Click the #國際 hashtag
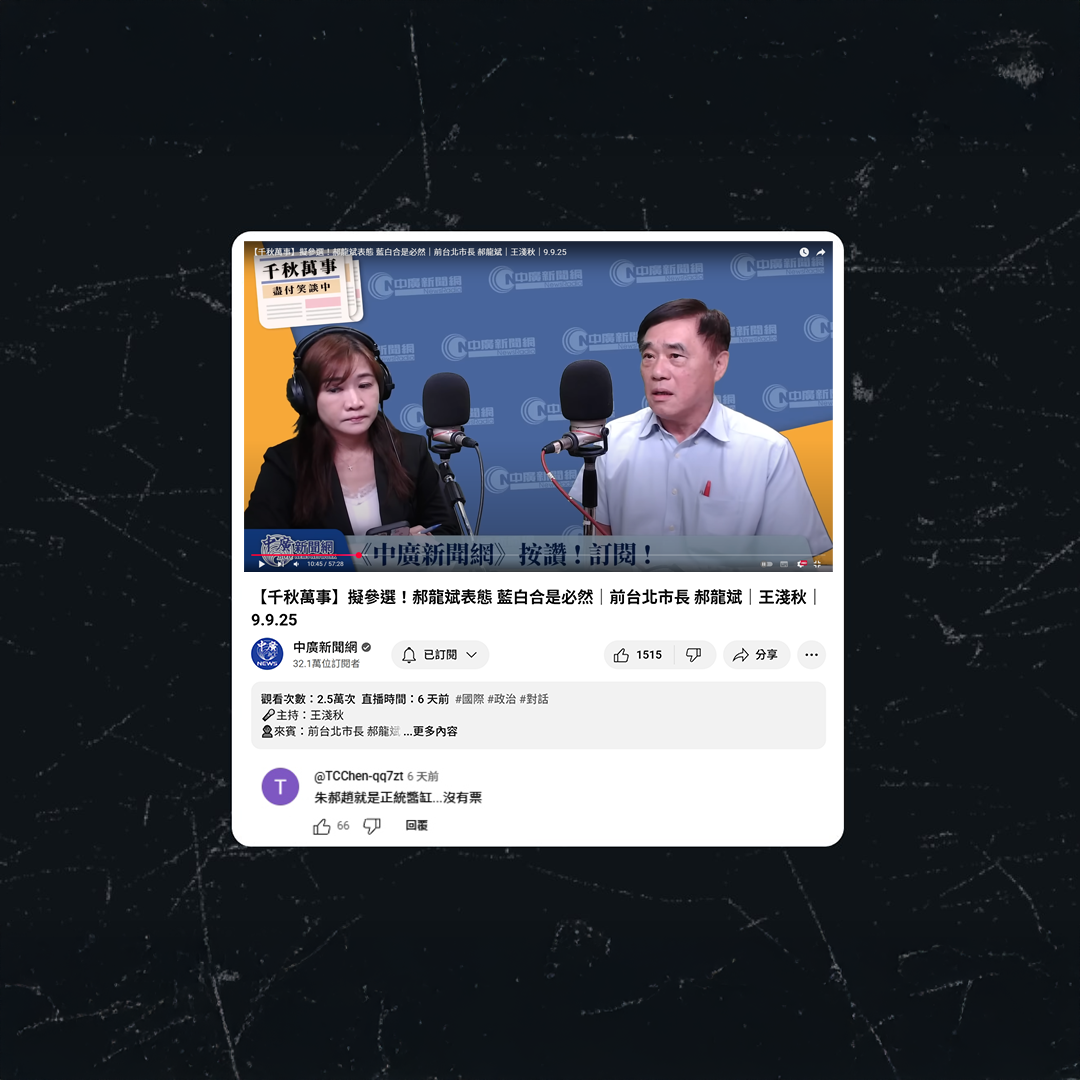The height and width of the screenshot is (1080, 1080). point(470,698)
